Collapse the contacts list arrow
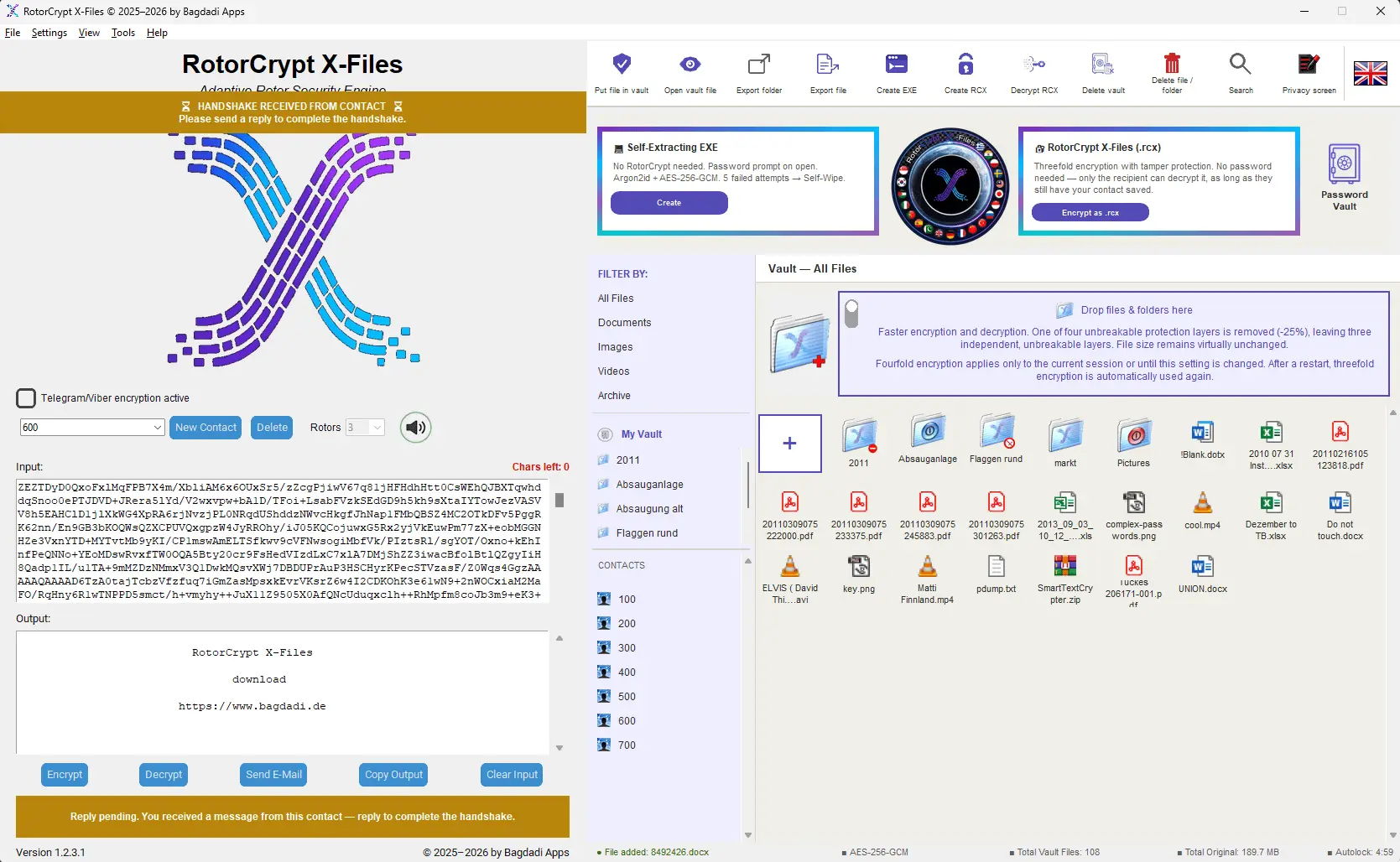The height and width of the screenshot is (862, 1400). [x=747, y=562]
